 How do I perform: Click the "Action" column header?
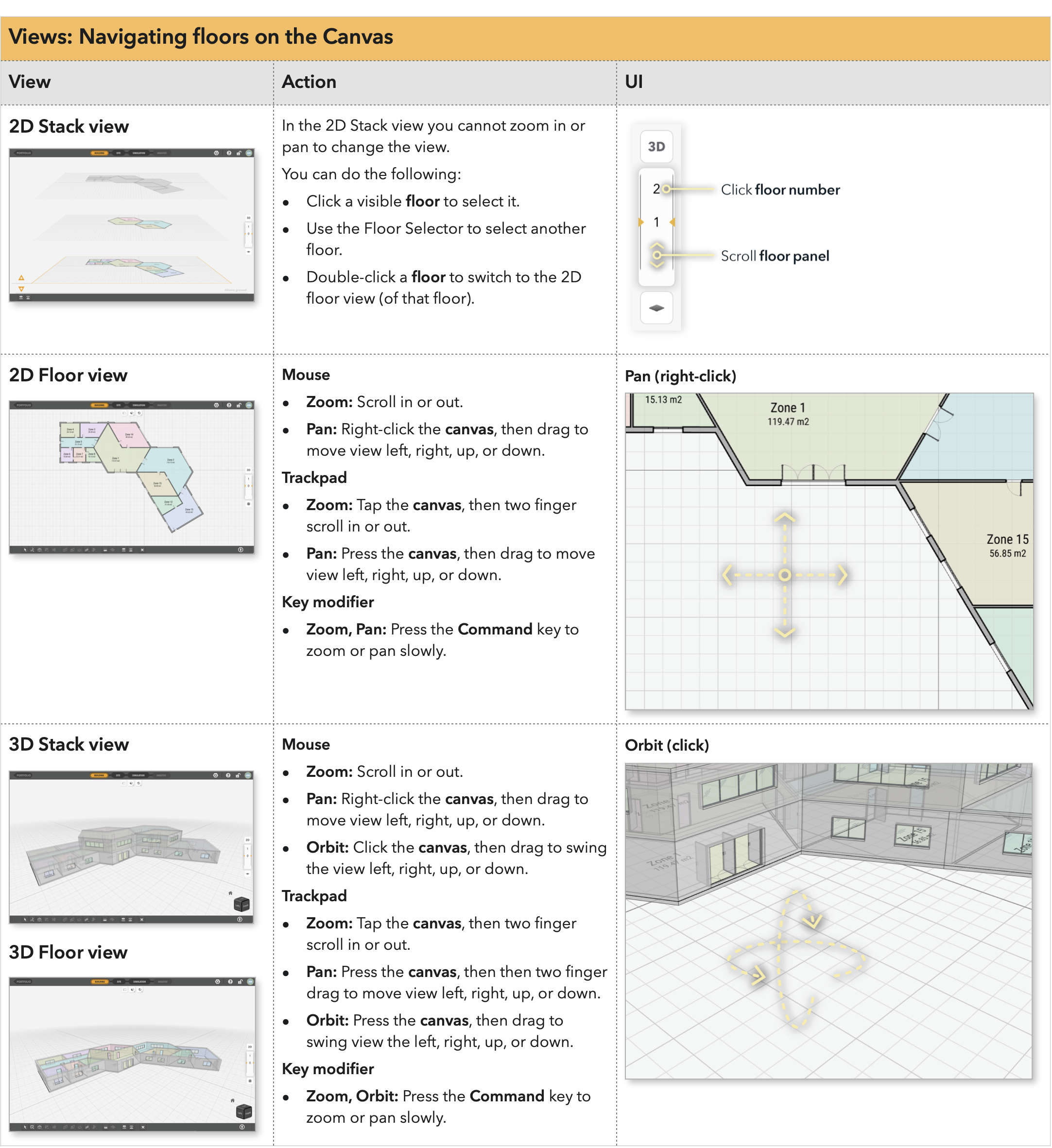[x=309, y=82]
